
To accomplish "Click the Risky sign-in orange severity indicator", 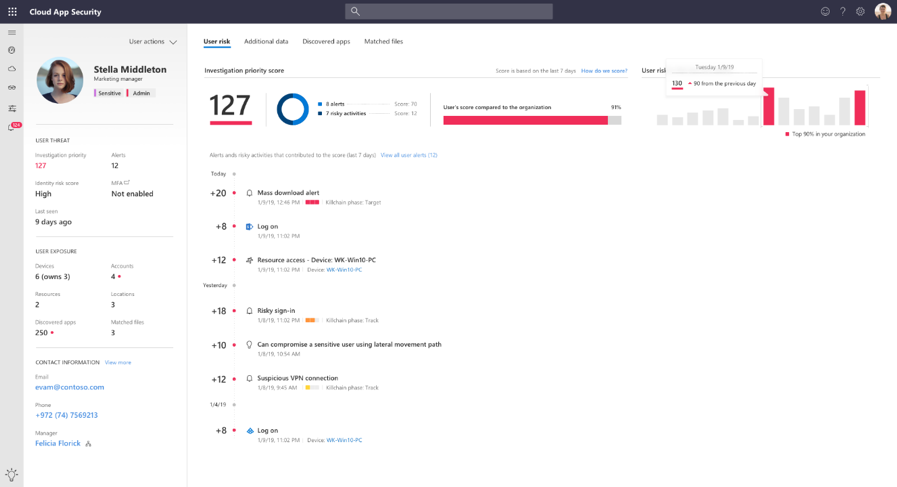I will pos(312,320).
